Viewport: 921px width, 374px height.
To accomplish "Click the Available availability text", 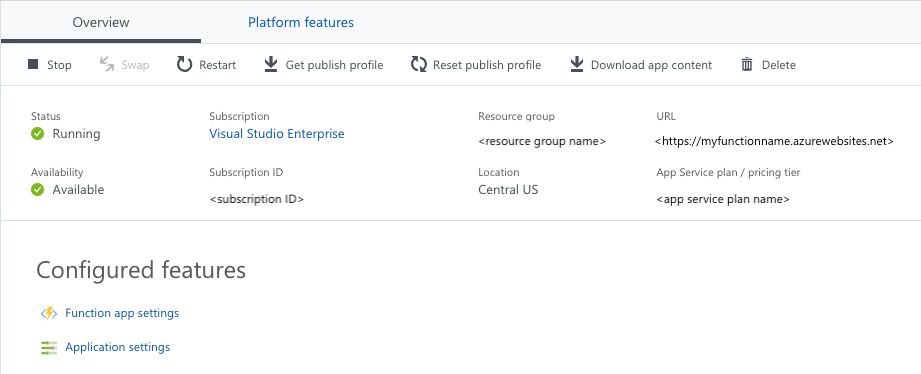I will tap(78, 190).
